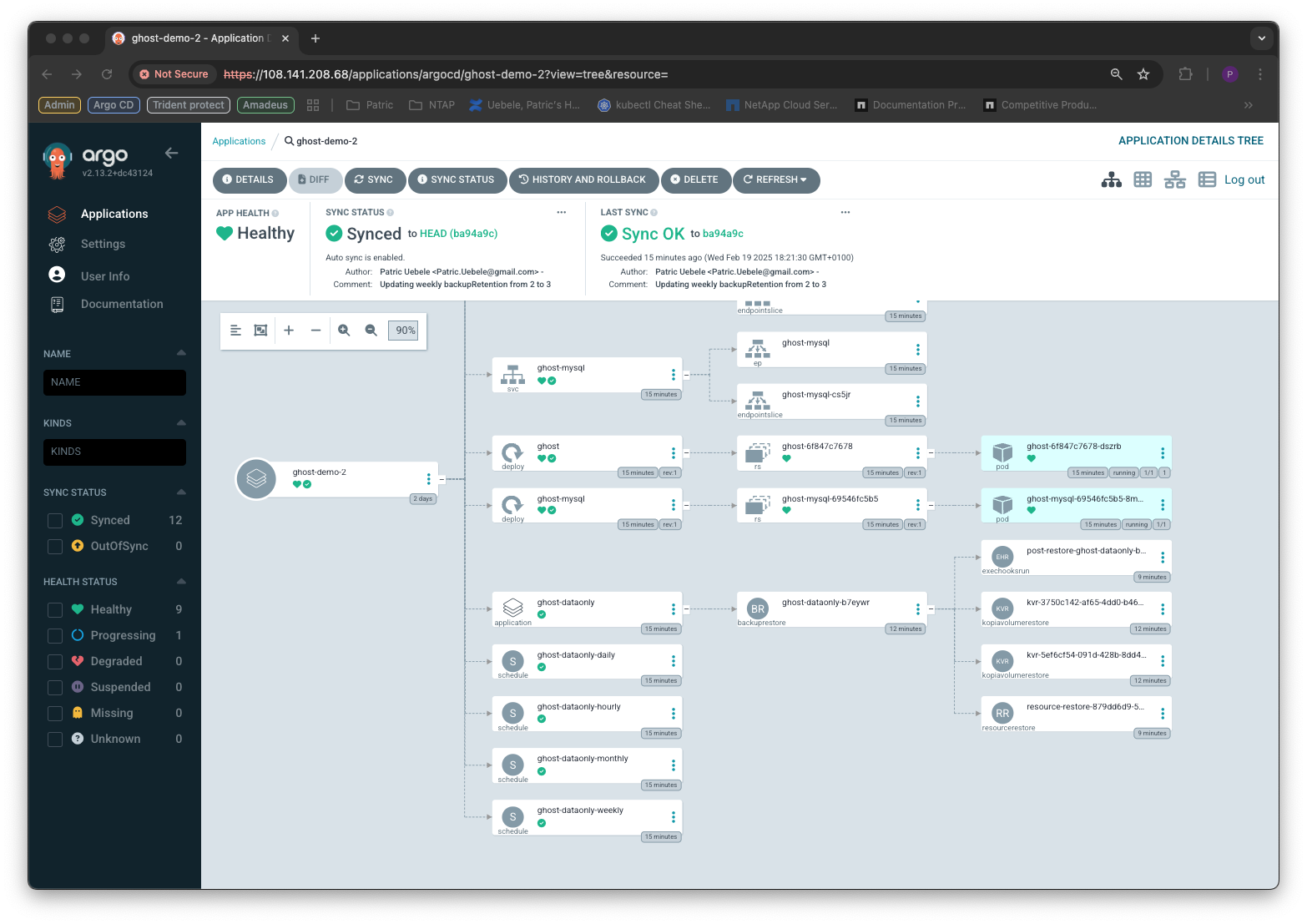Click the DETAILS button
This screenshot has height=924, width=1307.
(248, 179)
